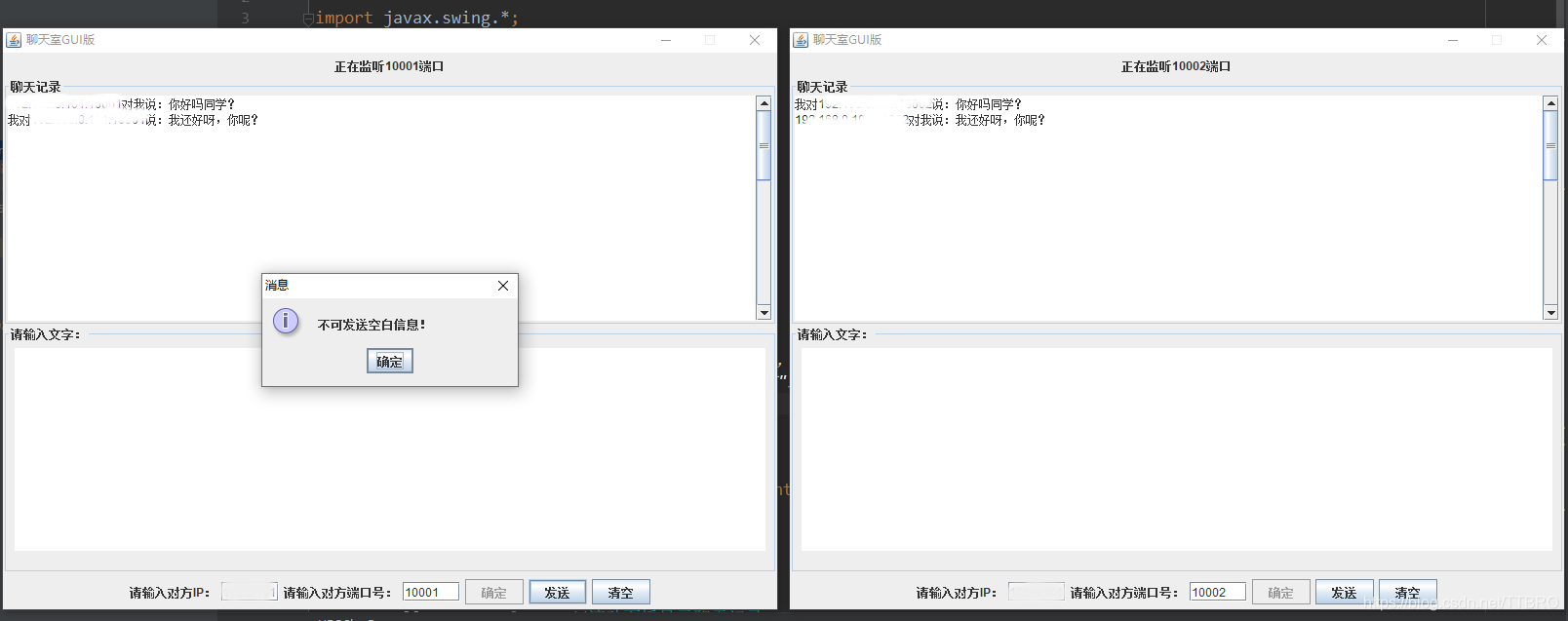Click the scroll-up arrow in the right chat log
Screen dimensions: 1568x621
[x=1550, y=103]
